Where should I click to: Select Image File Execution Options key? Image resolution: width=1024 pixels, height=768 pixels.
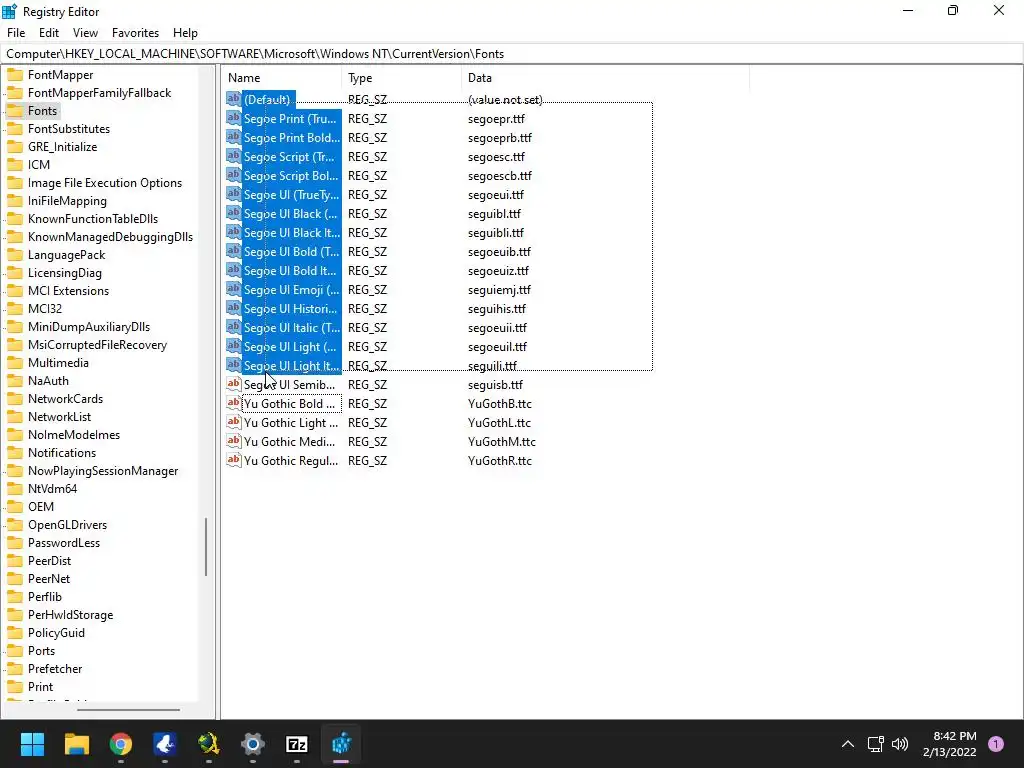[x=104, y=183]
